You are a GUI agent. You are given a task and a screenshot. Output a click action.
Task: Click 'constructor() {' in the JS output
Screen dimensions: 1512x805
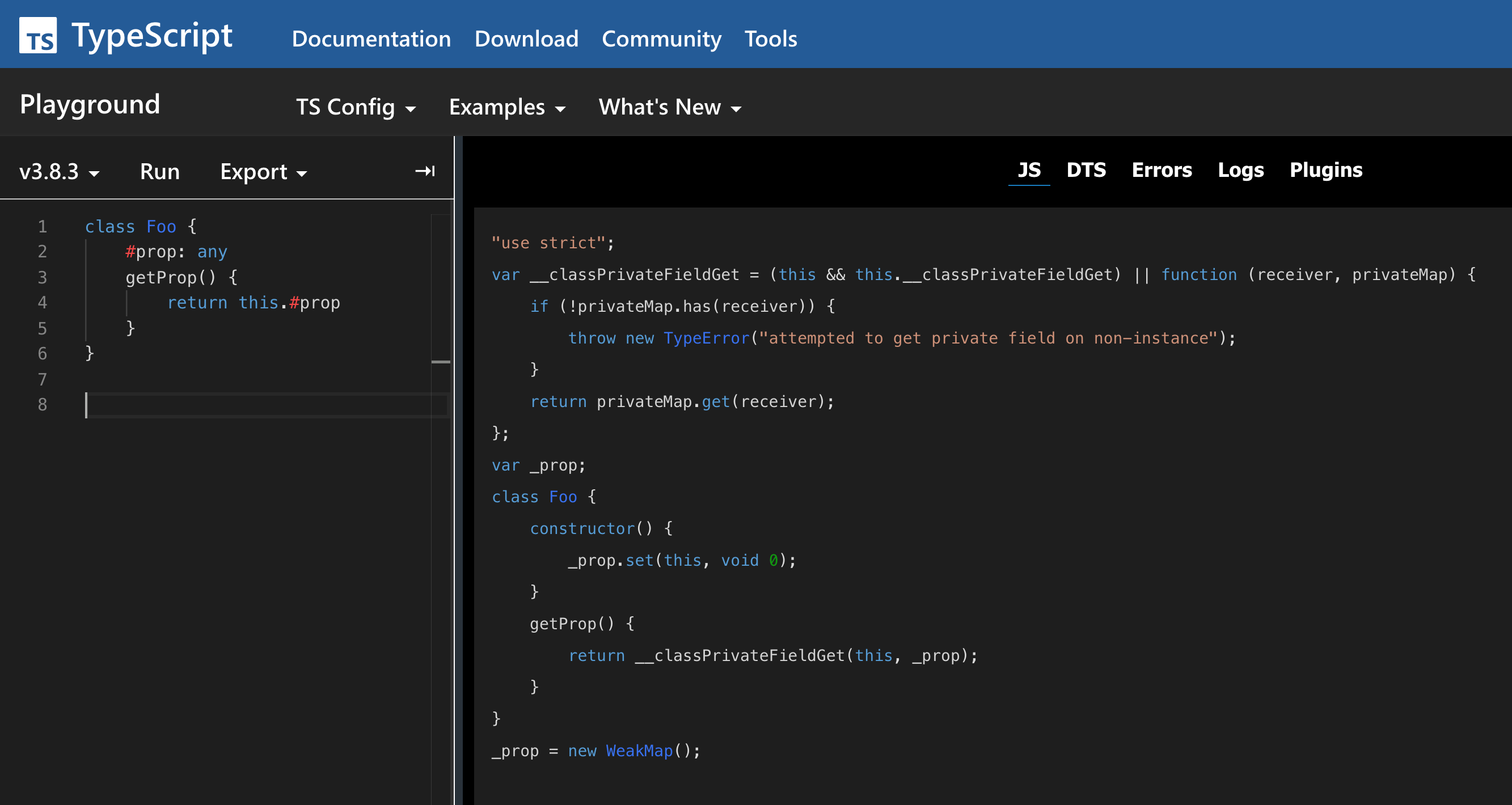pos(601,529)
